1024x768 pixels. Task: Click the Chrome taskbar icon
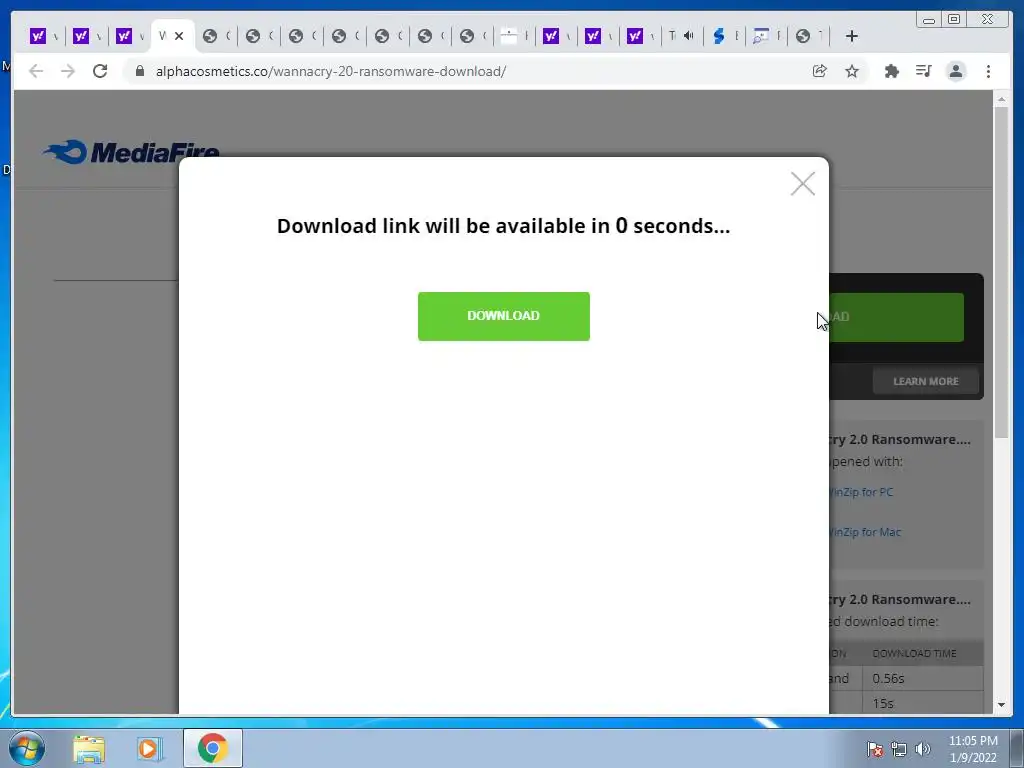[x=212, y=748]
